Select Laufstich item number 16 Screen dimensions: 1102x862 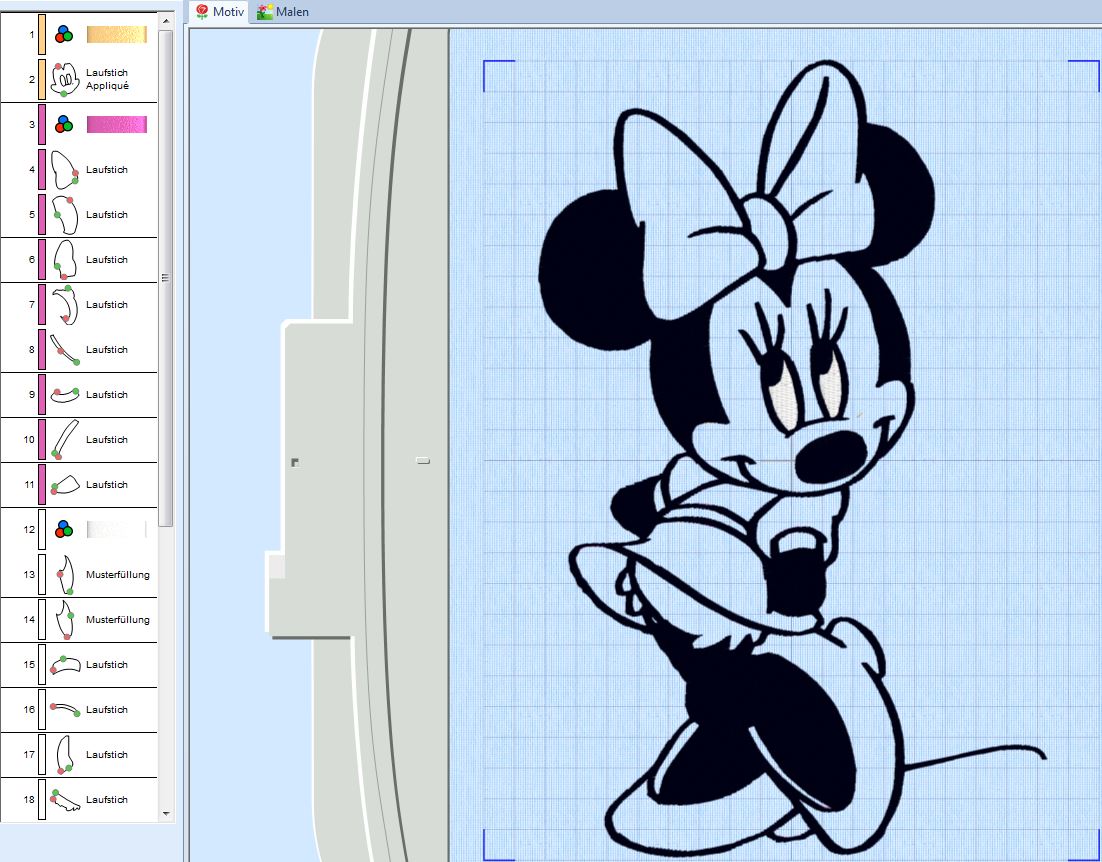click(x=105, y=710)
